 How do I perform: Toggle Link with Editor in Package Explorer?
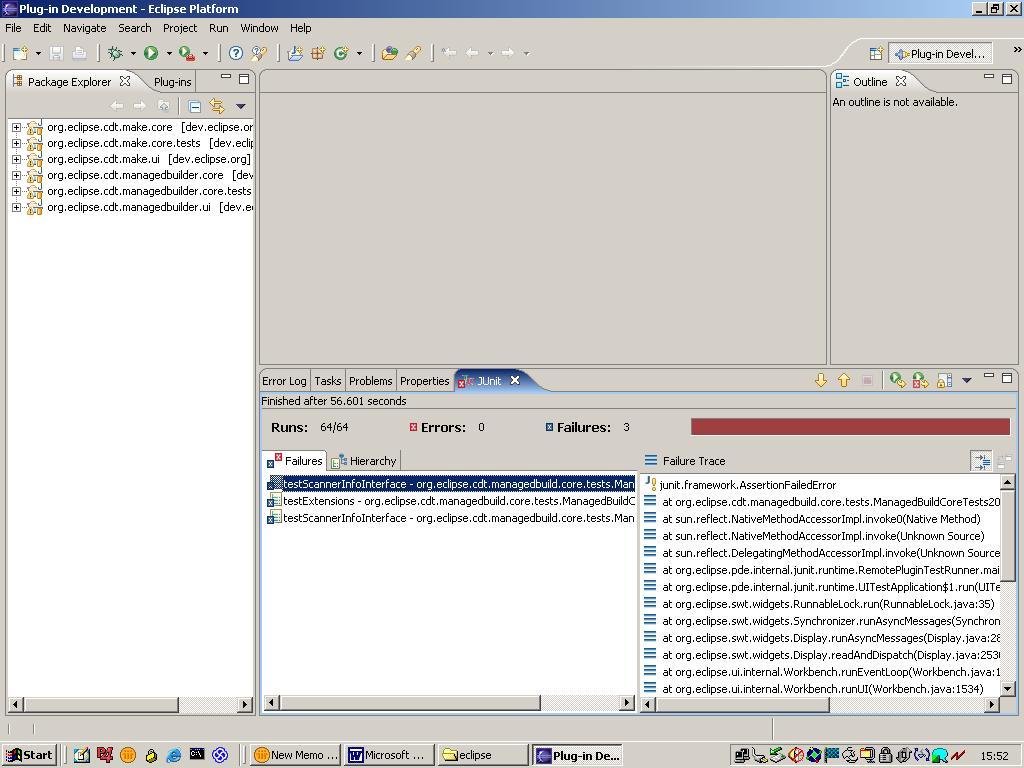pyautogui.click(x=217, y=106)
